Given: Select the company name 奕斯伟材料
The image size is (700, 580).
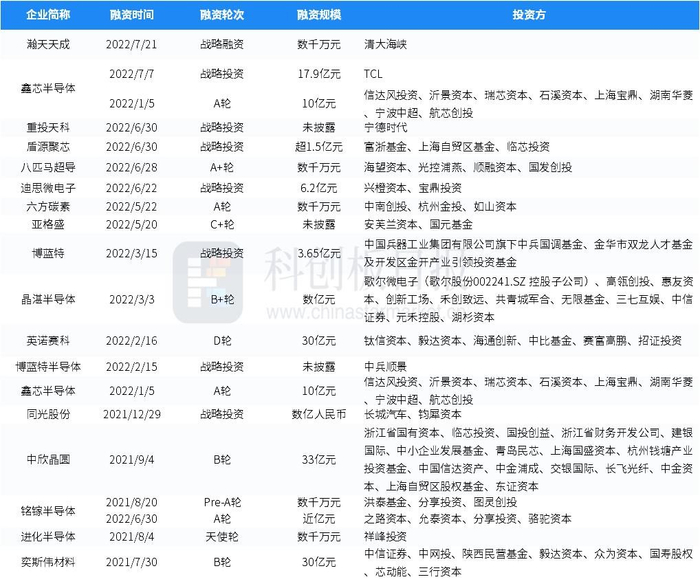Looking at the screenshot, I should click(48, 562).
